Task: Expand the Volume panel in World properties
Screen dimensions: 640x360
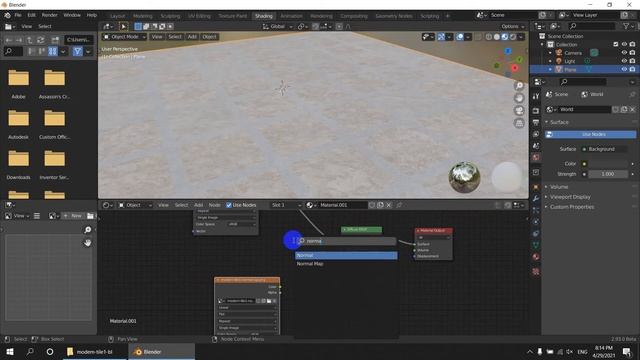Action: (x=559, y=187)
